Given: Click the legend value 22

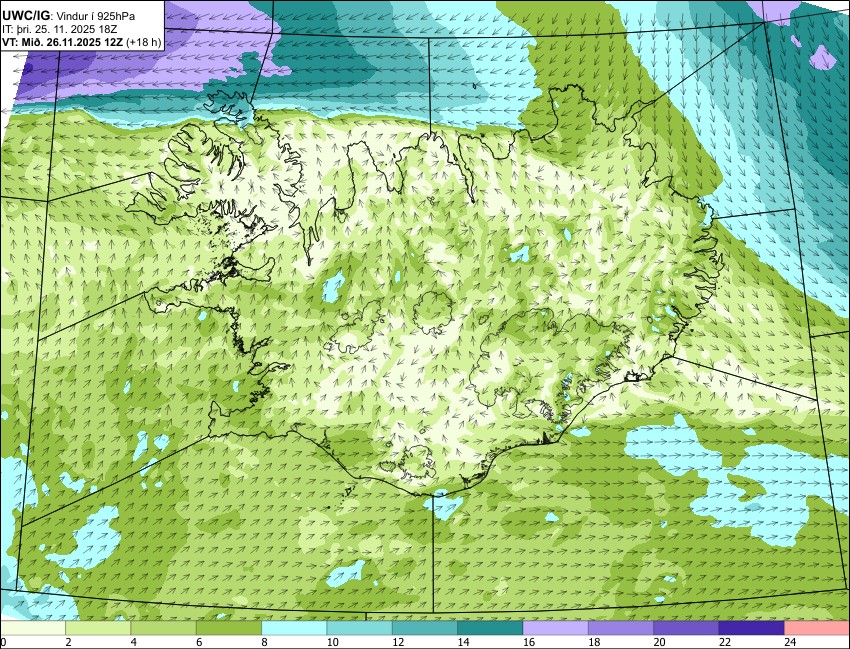Looking at the screenshot, I should tap(724, 642).
